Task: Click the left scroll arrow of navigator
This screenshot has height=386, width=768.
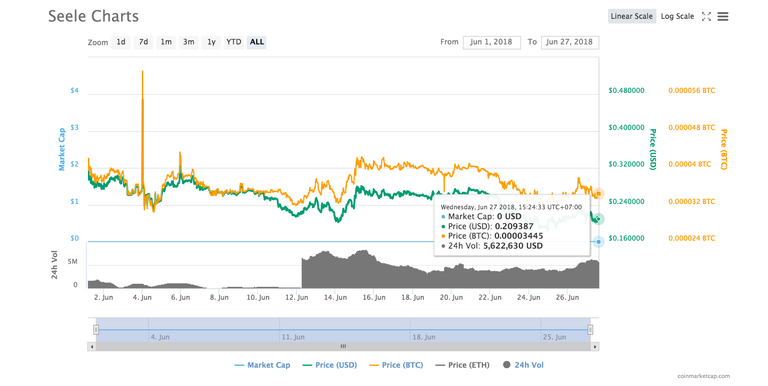Action: [92, 346]
